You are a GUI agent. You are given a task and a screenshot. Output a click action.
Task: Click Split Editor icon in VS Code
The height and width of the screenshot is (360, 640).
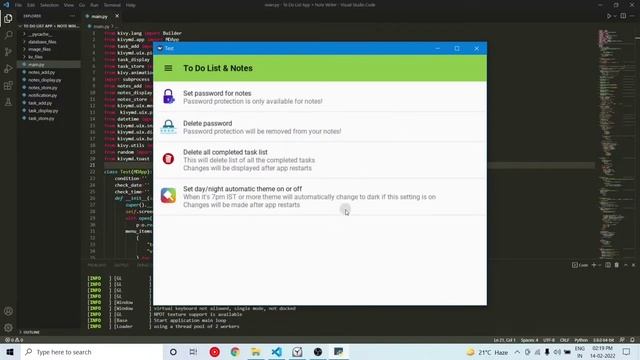tap(623, 16)
